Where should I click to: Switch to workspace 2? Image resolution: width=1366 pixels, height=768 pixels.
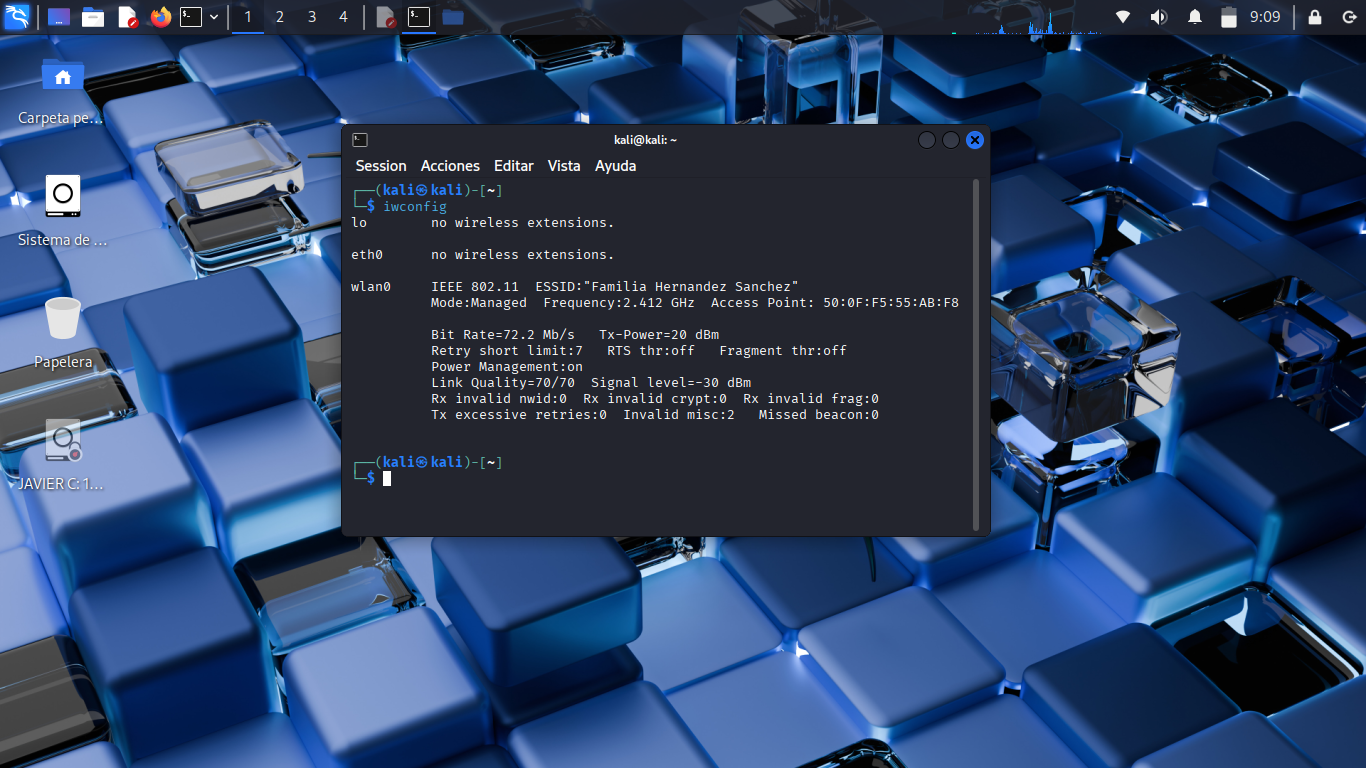[x=280, y=17]
